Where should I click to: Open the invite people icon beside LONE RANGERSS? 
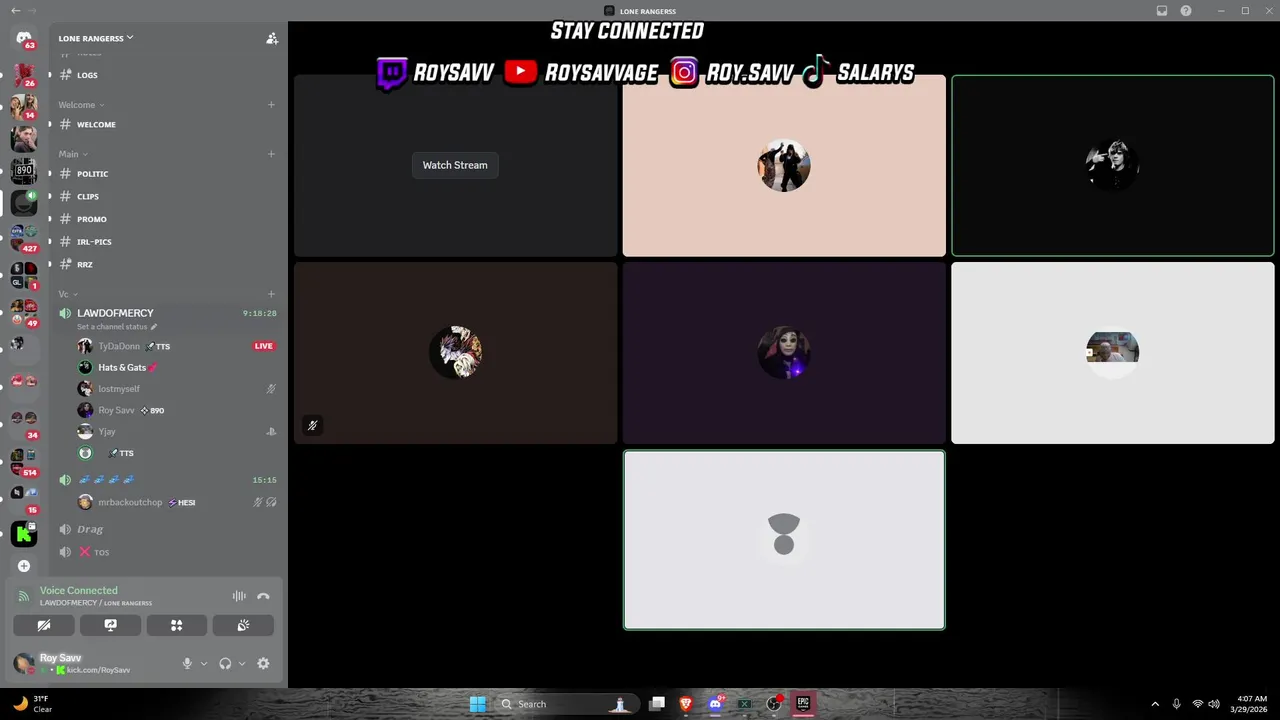pyautogui.click(x=271, y=38)
